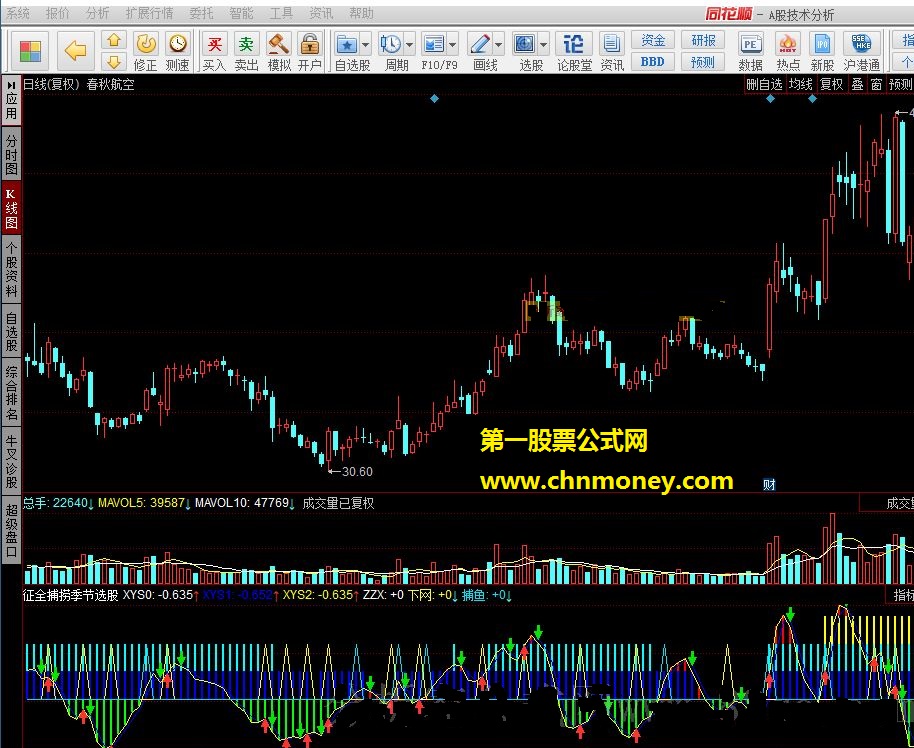Toggle the 预测 chart prediction option
Viewport: 914px width, 748px height.
pyautogui.click(x=901, y=85)
